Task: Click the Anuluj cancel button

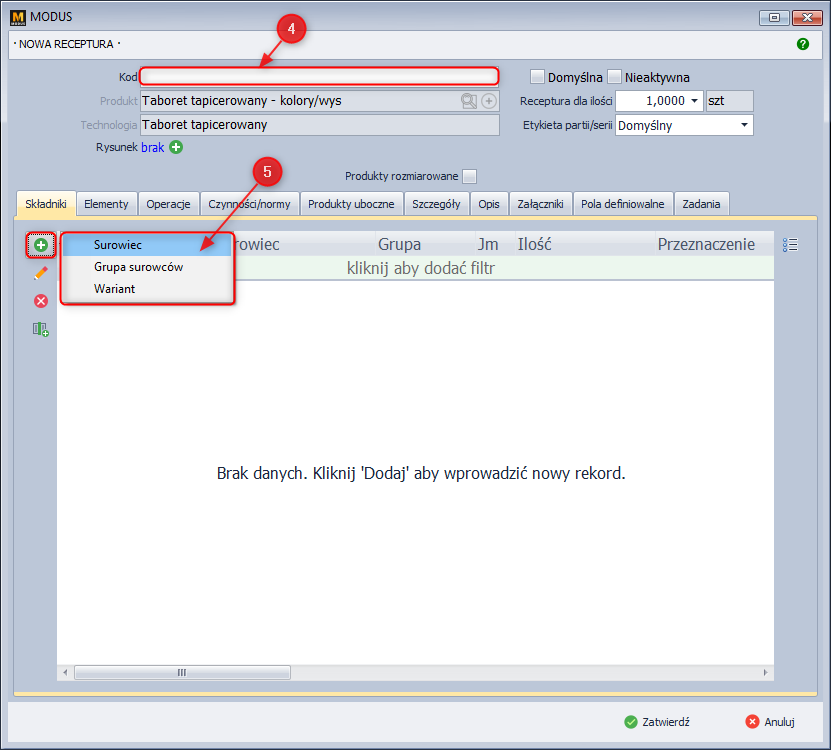Action: pyautogui.click(x=771, y=722)
